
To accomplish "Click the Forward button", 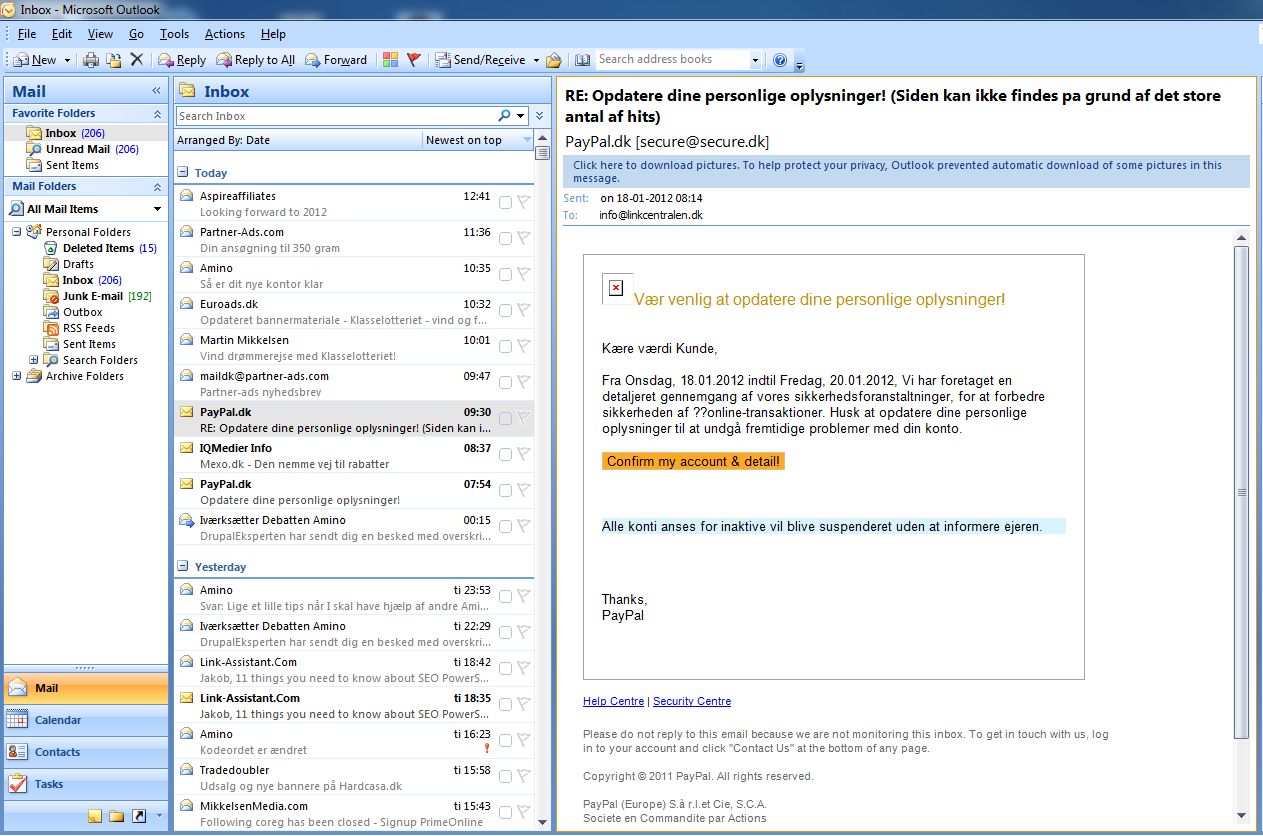I will (x=336, y=60).
